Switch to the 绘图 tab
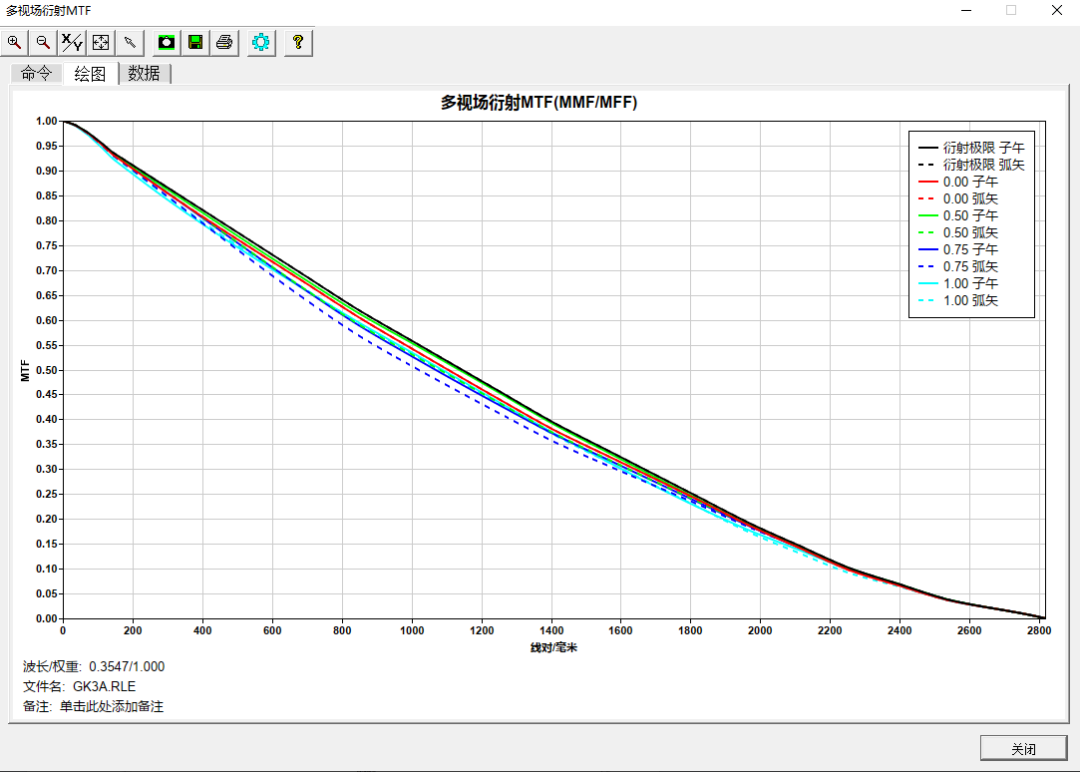This screenshot has width=1080, height=772. (90, 74)
